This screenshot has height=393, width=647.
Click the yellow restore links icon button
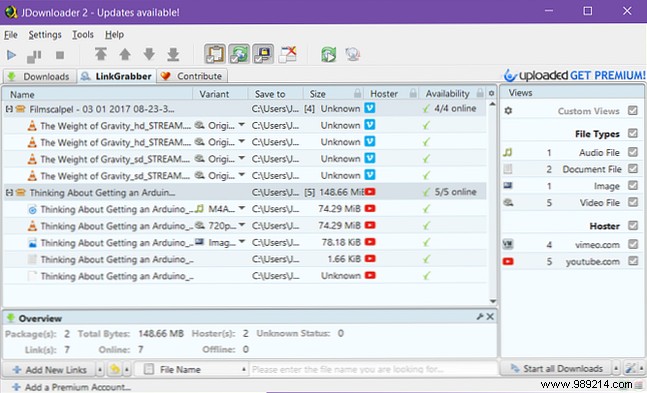click(x=115, y=369)
